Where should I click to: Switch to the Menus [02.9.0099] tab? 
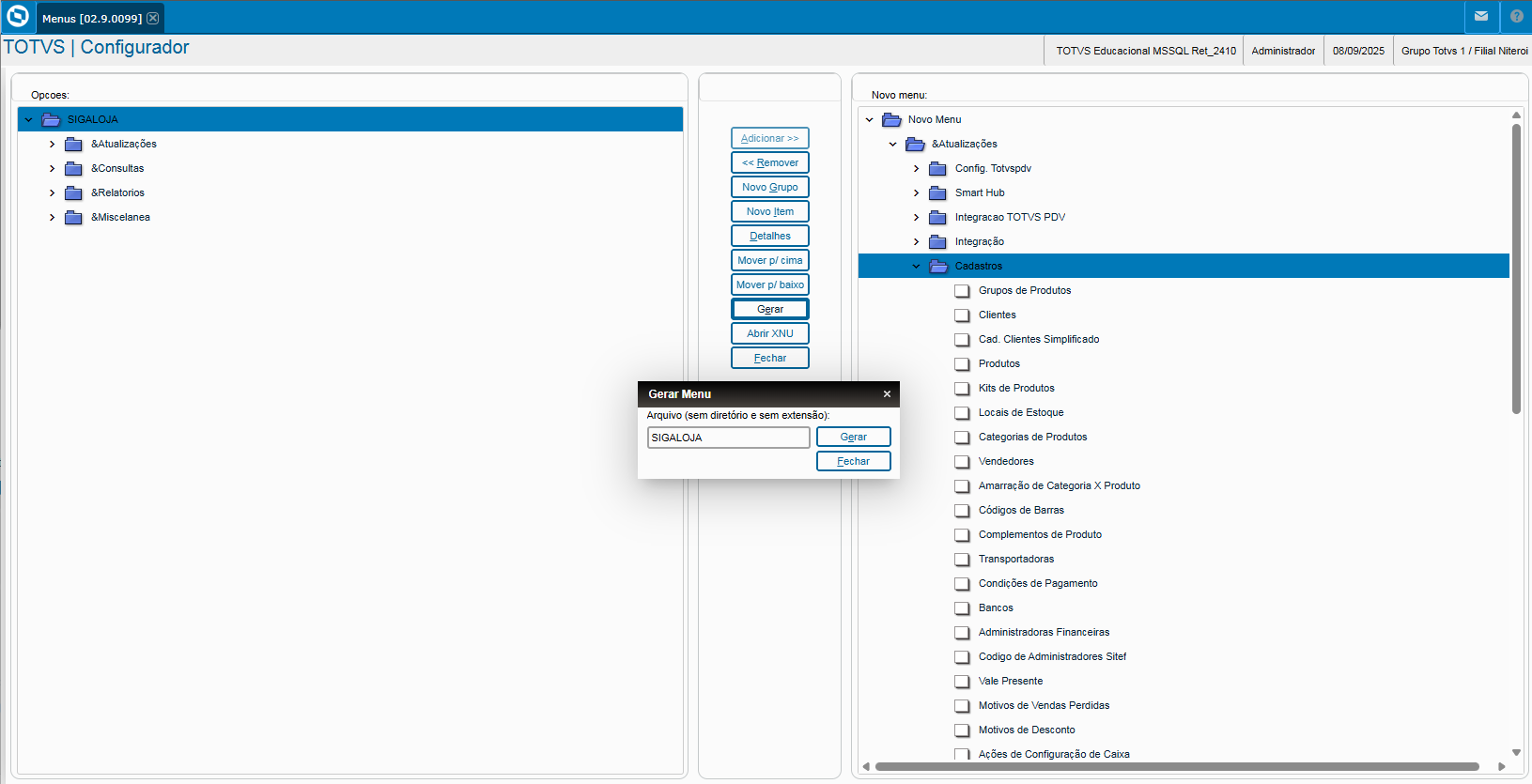click(x=92, y=18)
